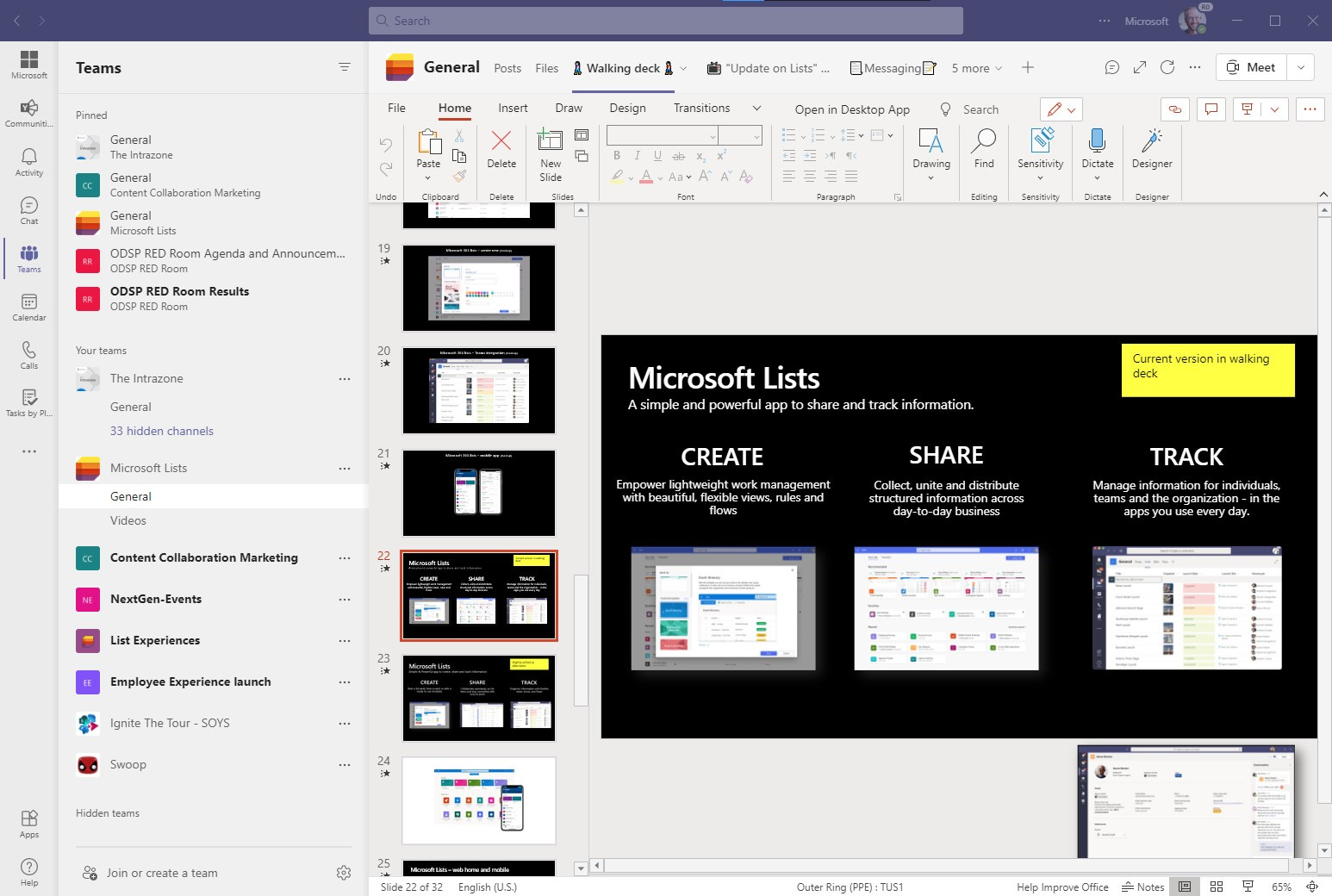The image size is (1332, 896).
Task: Click Fit slide to window icon
Action: pos(1312,887)
